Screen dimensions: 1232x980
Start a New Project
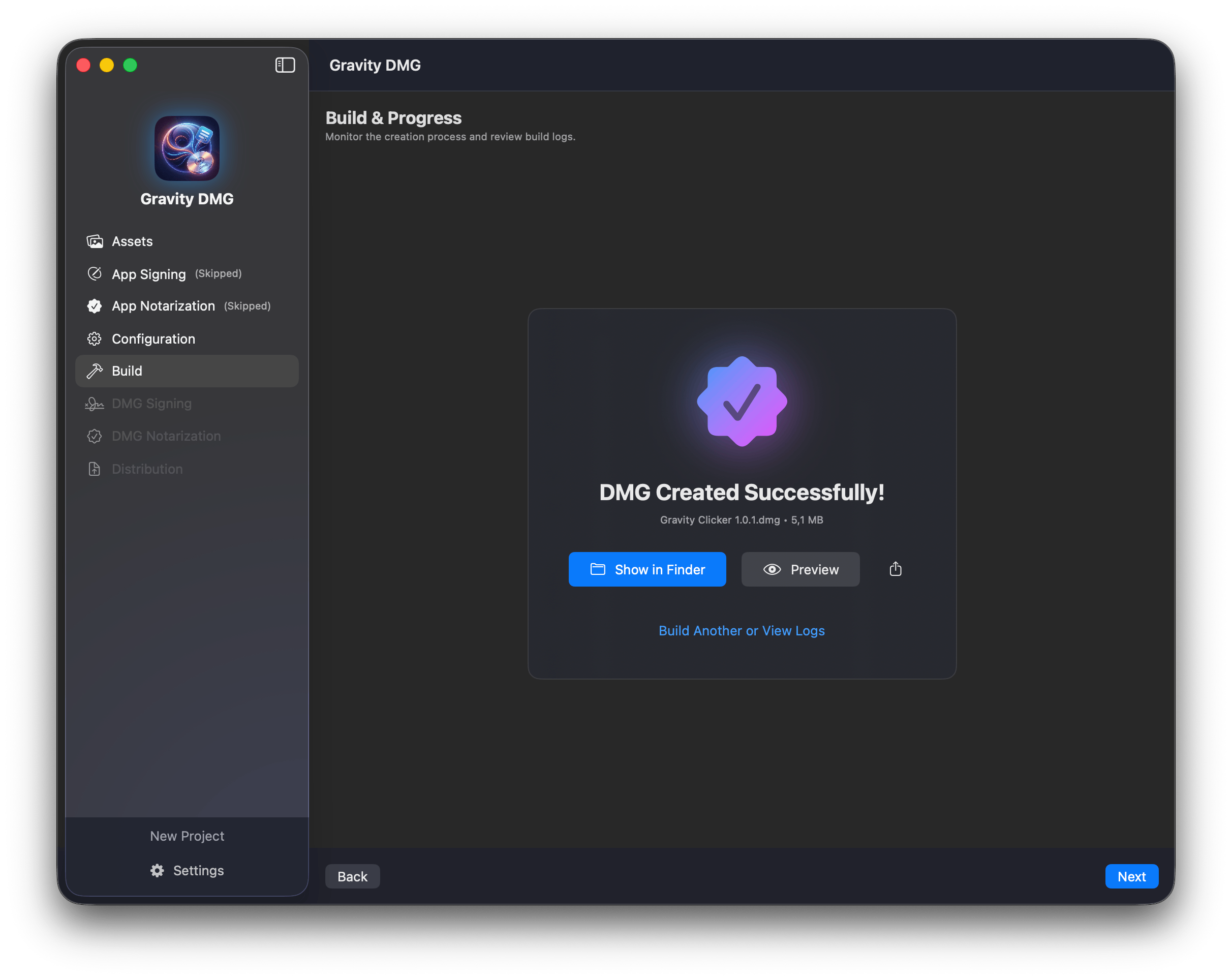[x=187, y=836]
